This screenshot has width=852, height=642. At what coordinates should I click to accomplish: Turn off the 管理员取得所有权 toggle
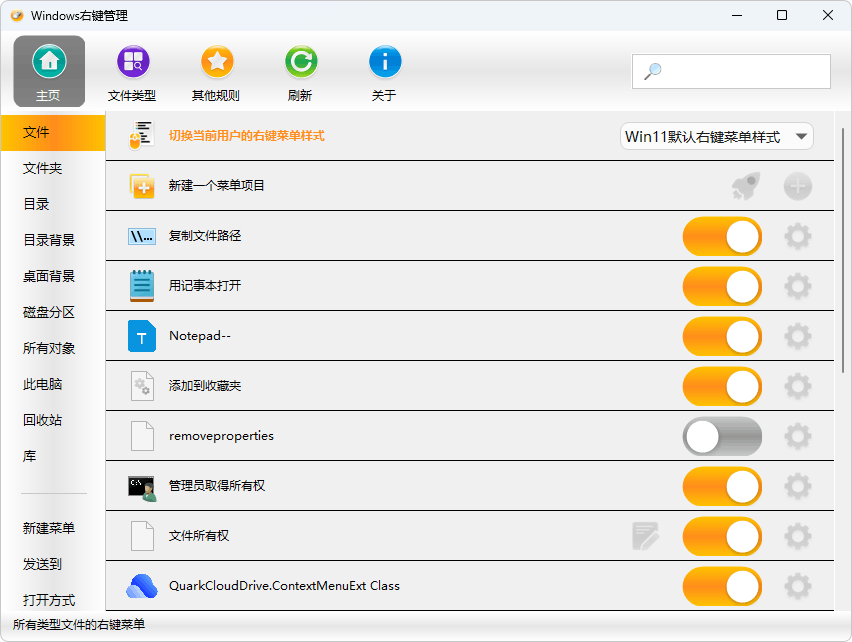coord(722,486)
